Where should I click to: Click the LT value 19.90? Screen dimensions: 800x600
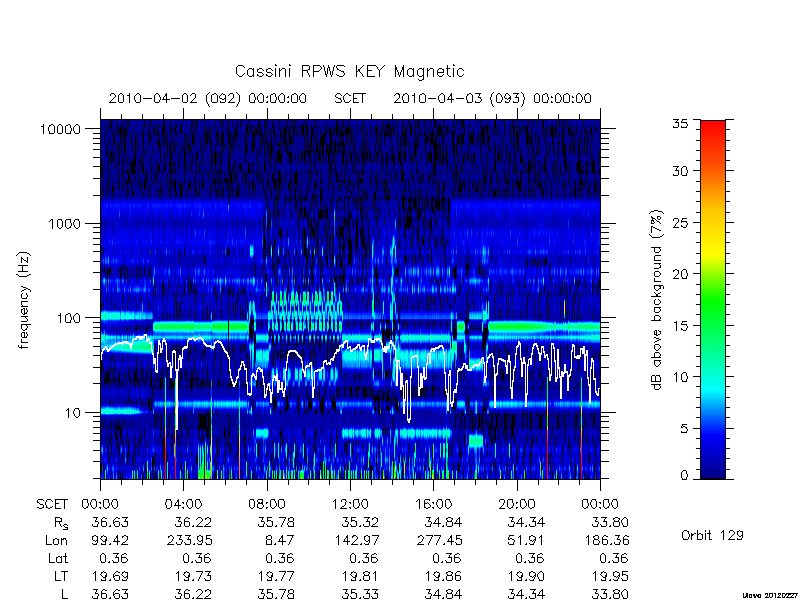527,576
